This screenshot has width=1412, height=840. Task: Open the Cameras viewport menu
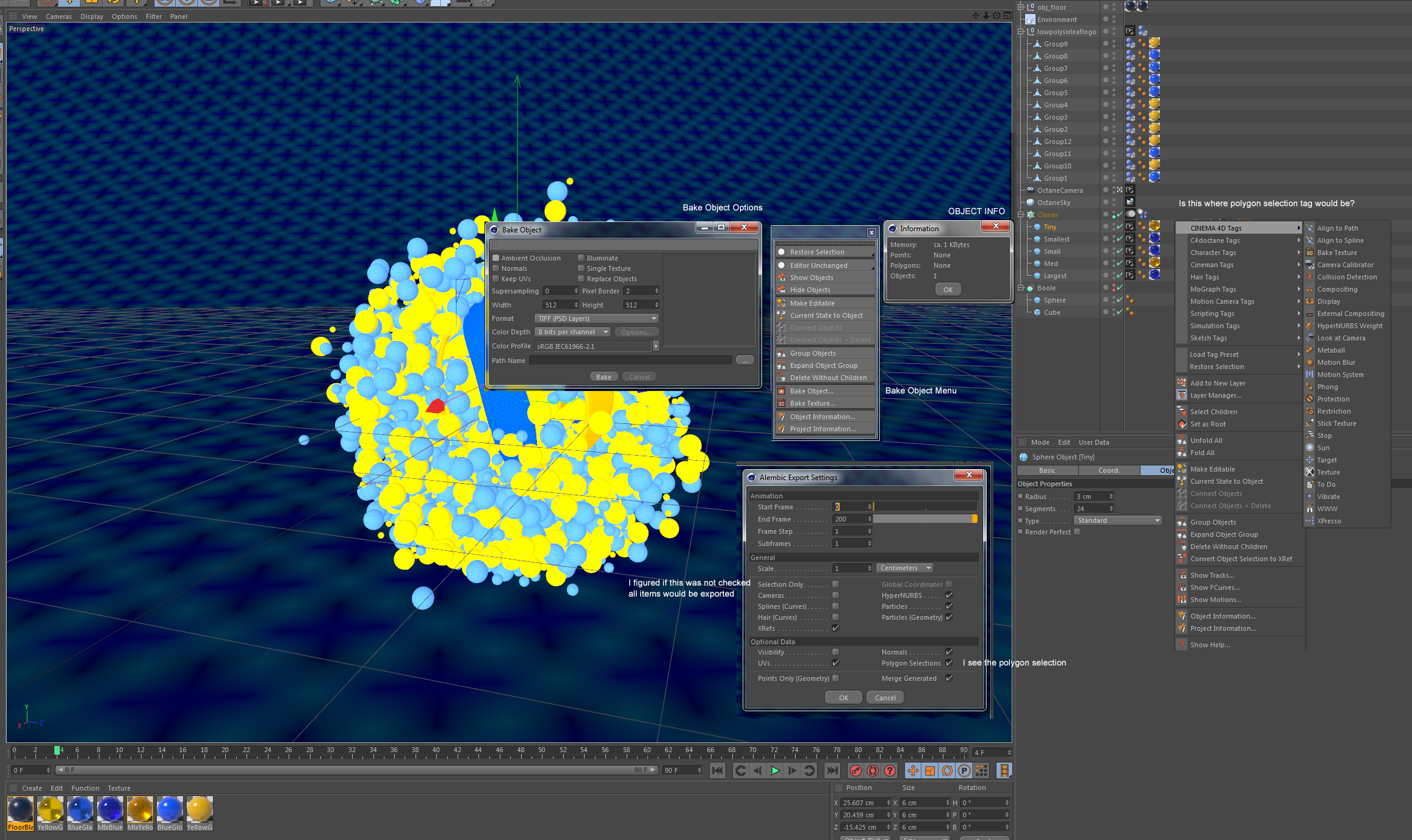59,16
